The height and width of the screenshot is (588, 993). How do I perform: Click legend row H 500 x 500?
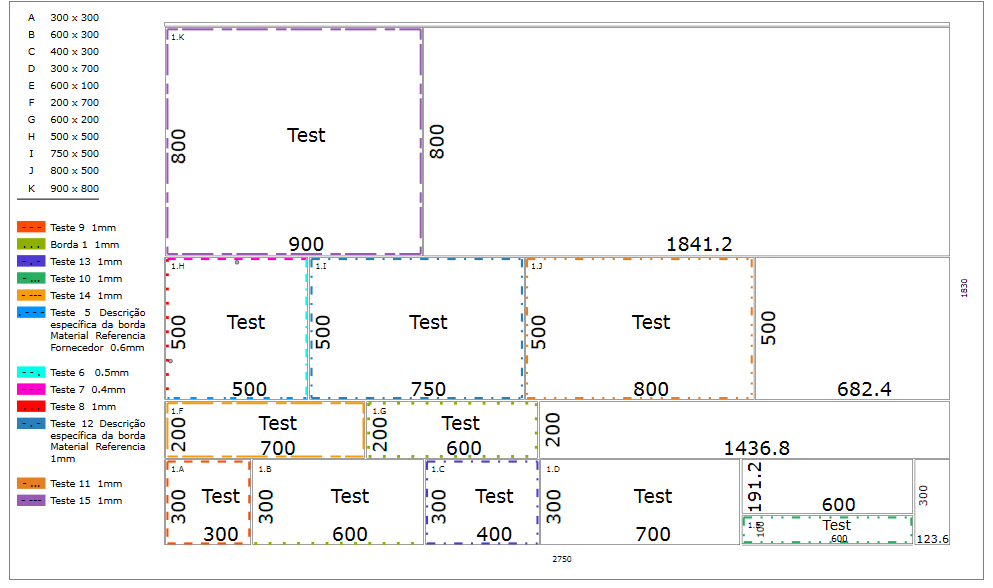[x=63, y=137]
